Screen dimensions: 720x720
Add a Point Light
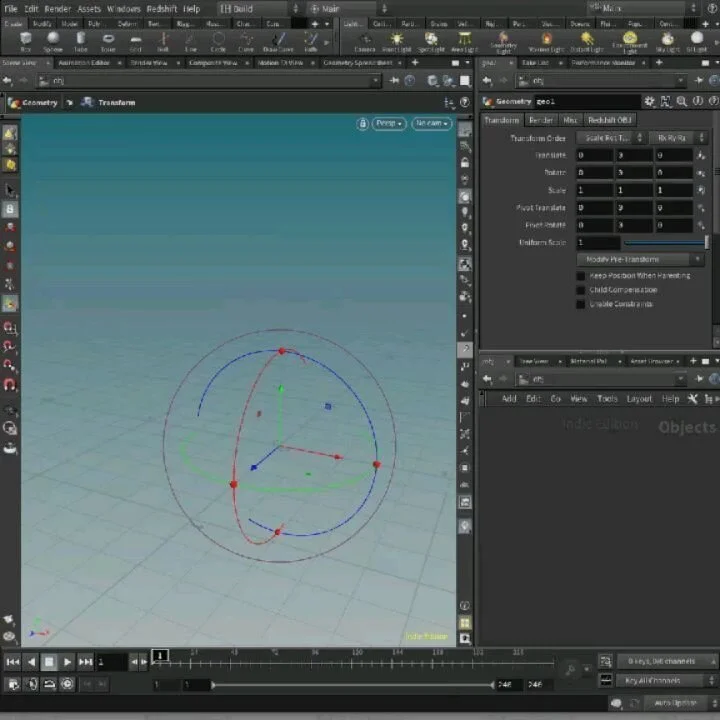[x=396, y=41]
